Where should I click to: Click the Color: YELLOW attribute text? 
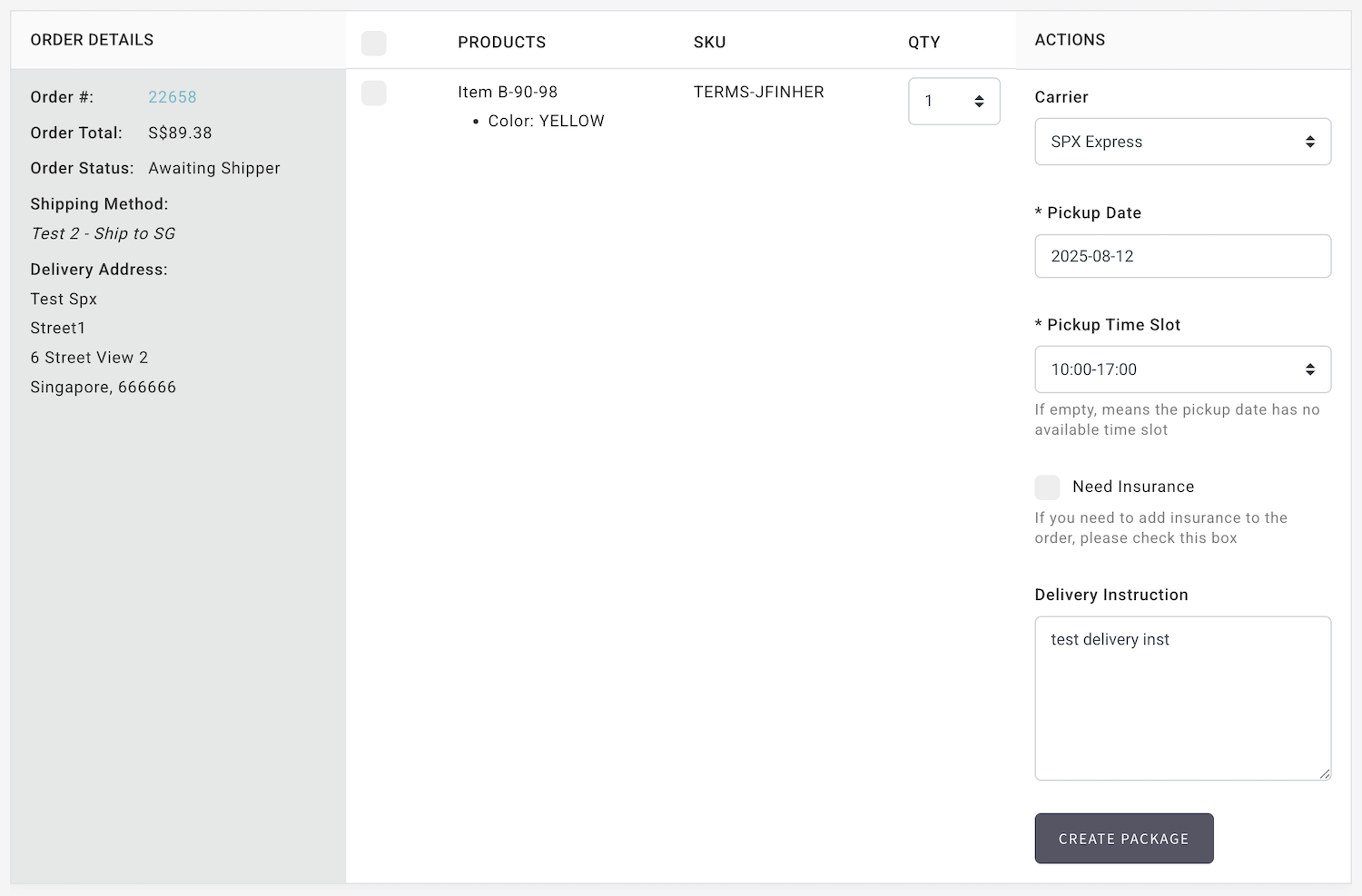tap(547, 121)
